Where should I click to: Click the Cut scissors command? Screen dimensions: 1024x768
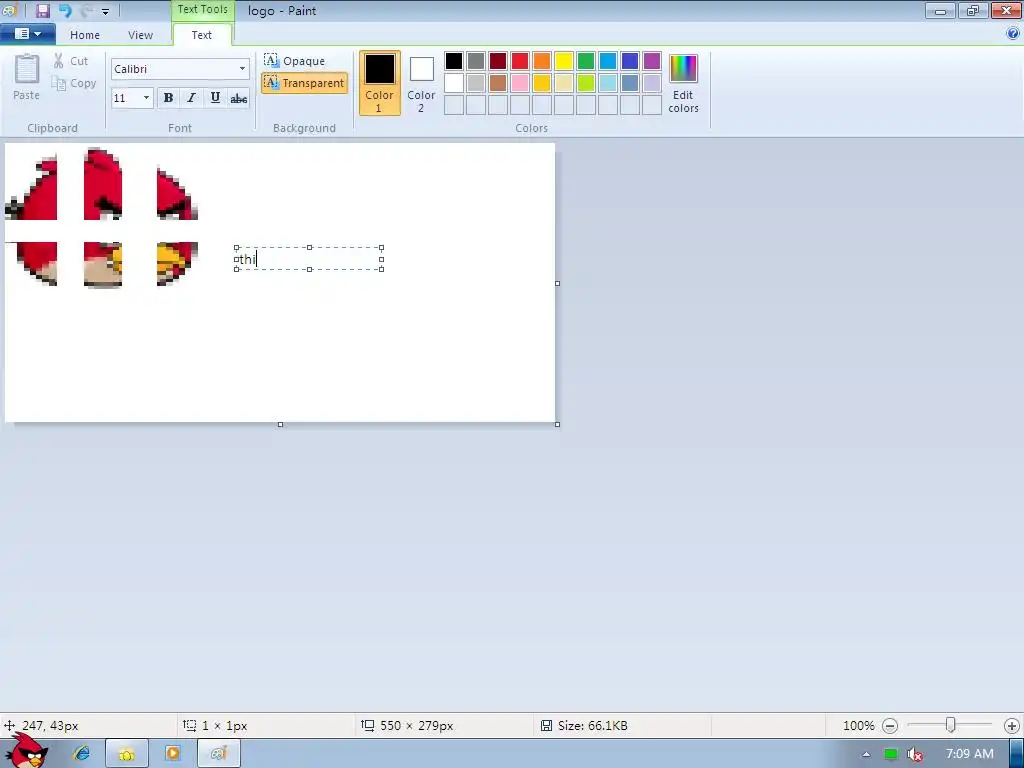click(x=71, y=61)
